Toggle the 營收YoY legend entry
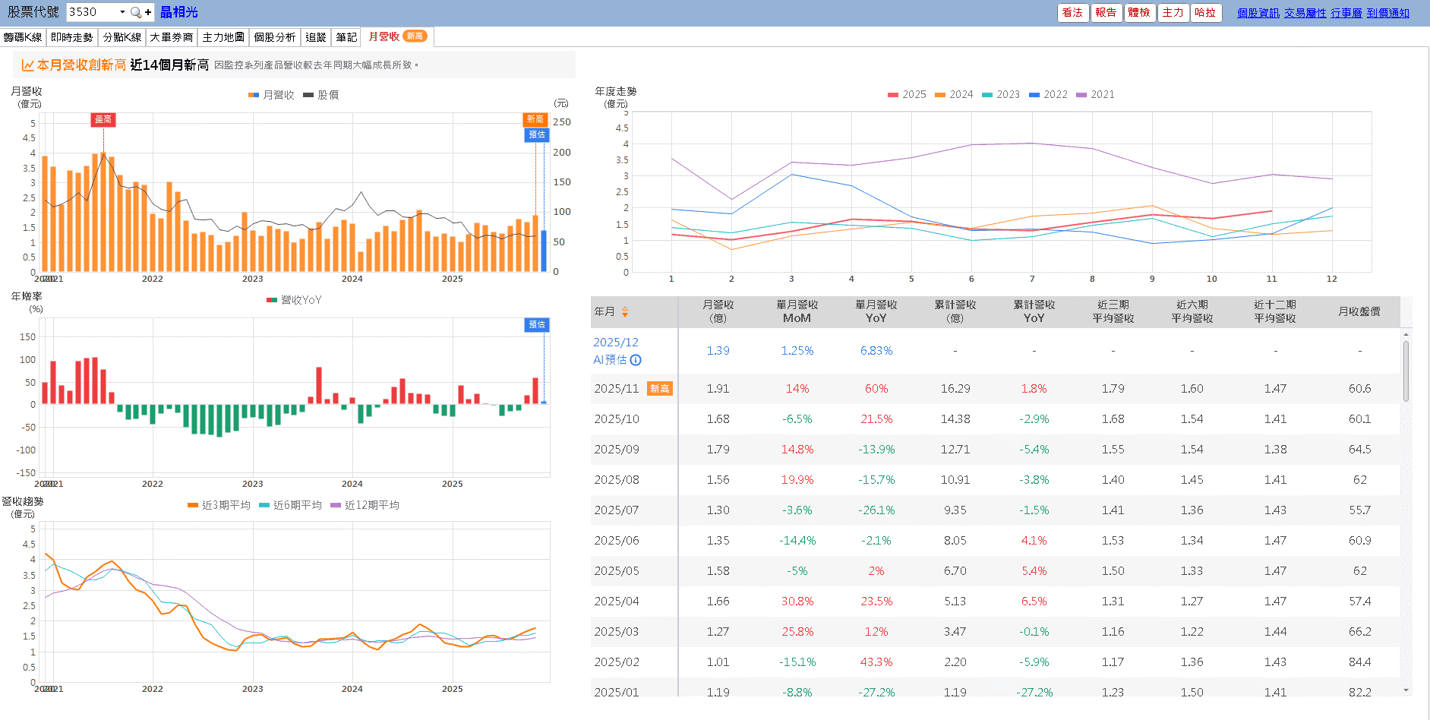 [294, 300]
